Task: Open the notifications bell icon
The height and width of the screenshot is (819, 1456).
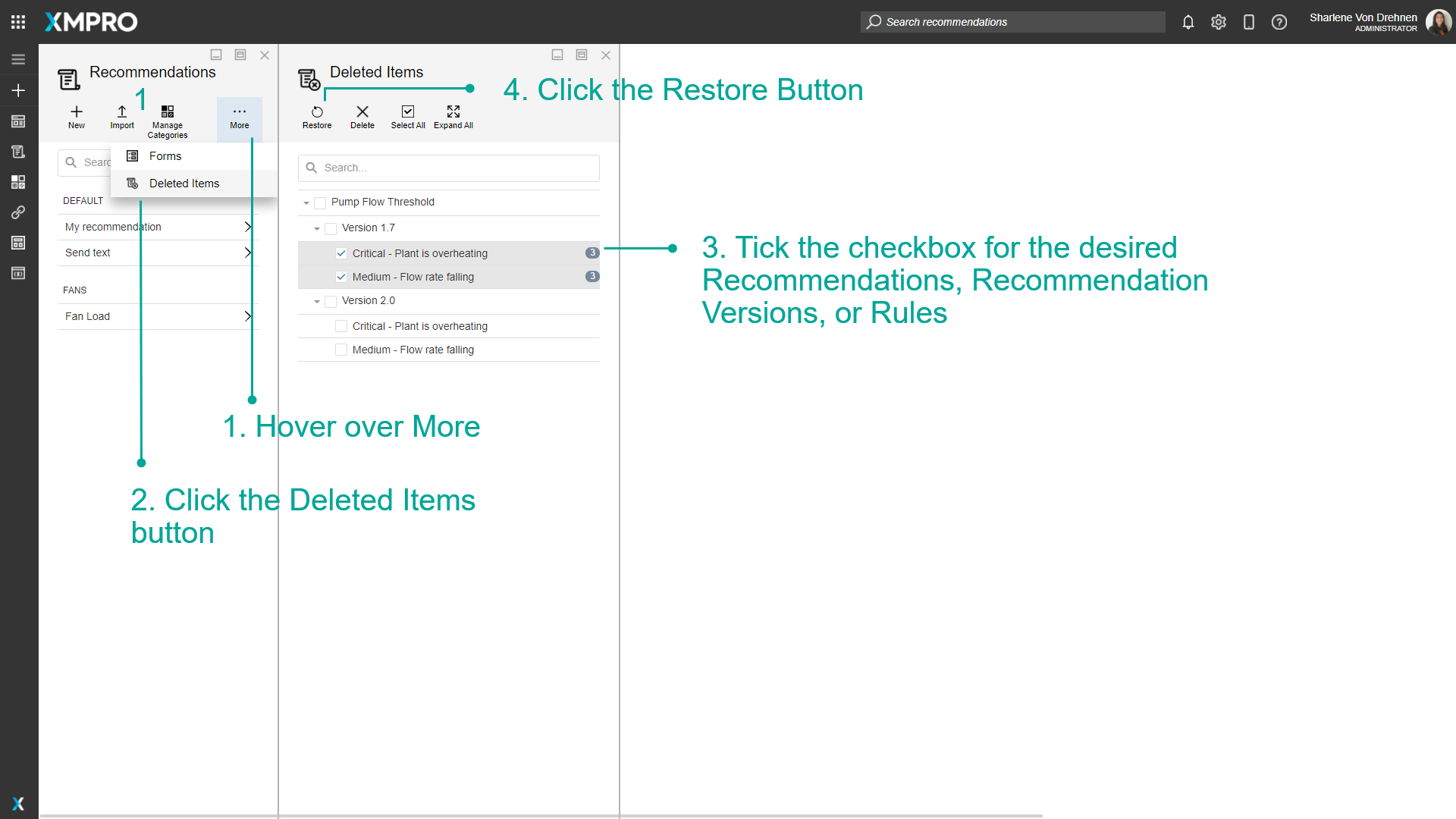Action: tap(1188, 22)
